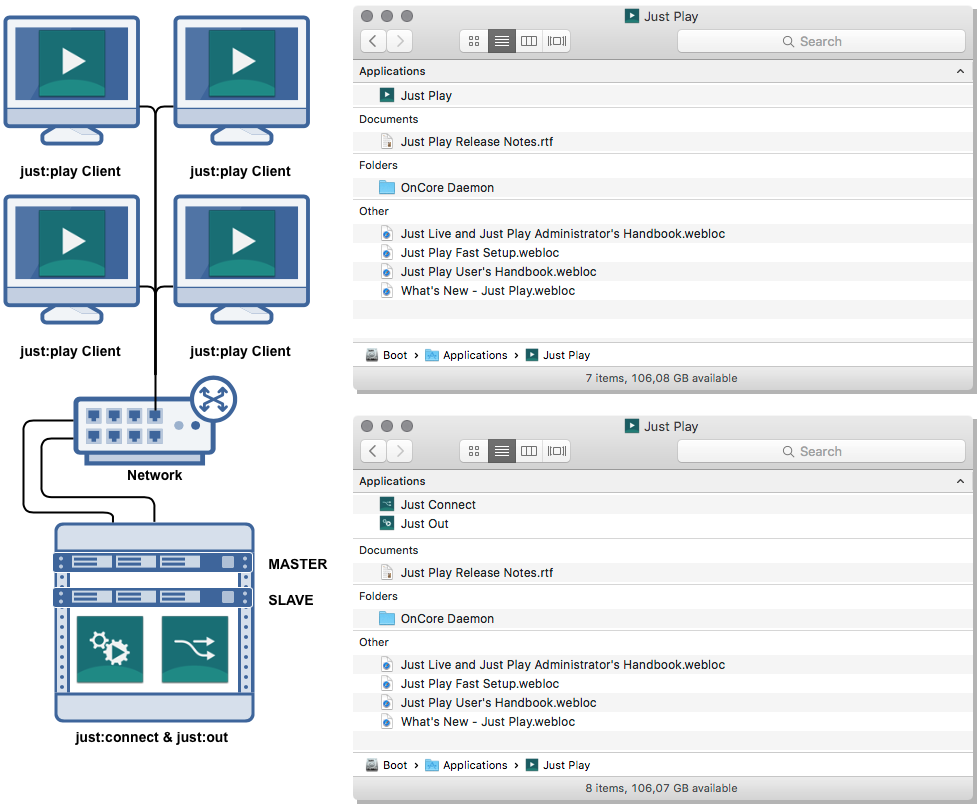Click Forward arrow in upper Just Play window
979x808 pixels.
tap(400, 41)
